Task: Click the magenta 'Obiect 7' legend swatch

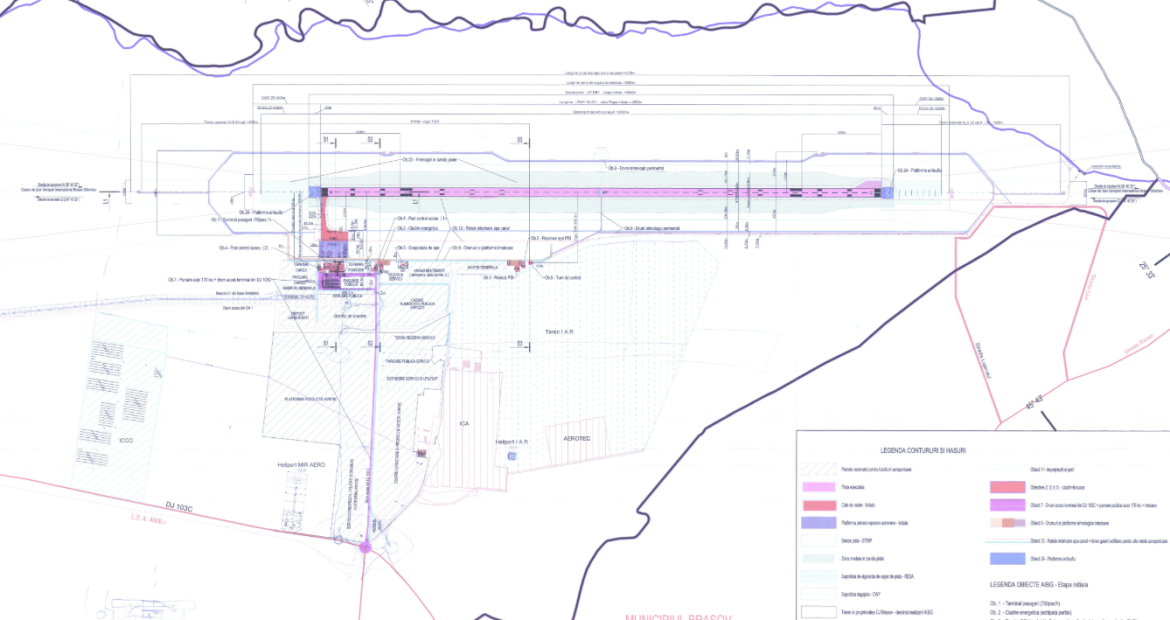Action: coord(1007,505)
